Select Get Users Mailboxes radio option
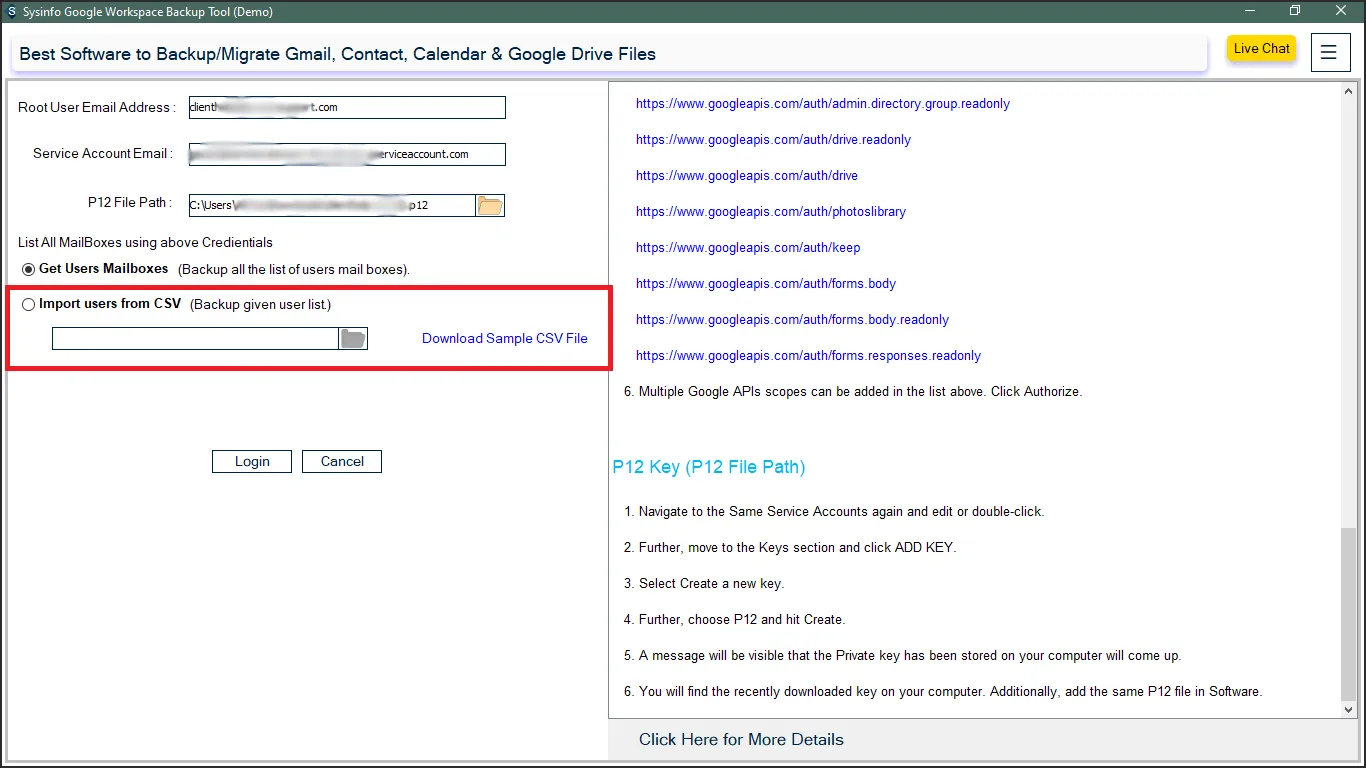The height and width of the screenshot is (768, 1366). 28,269
